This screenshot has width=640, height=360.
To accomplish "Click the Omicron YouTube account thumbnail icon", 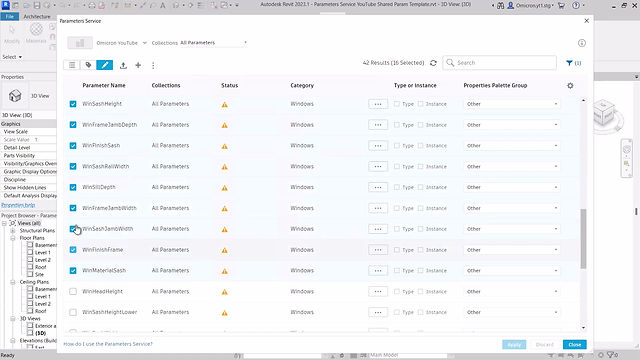I will (80, 43).
